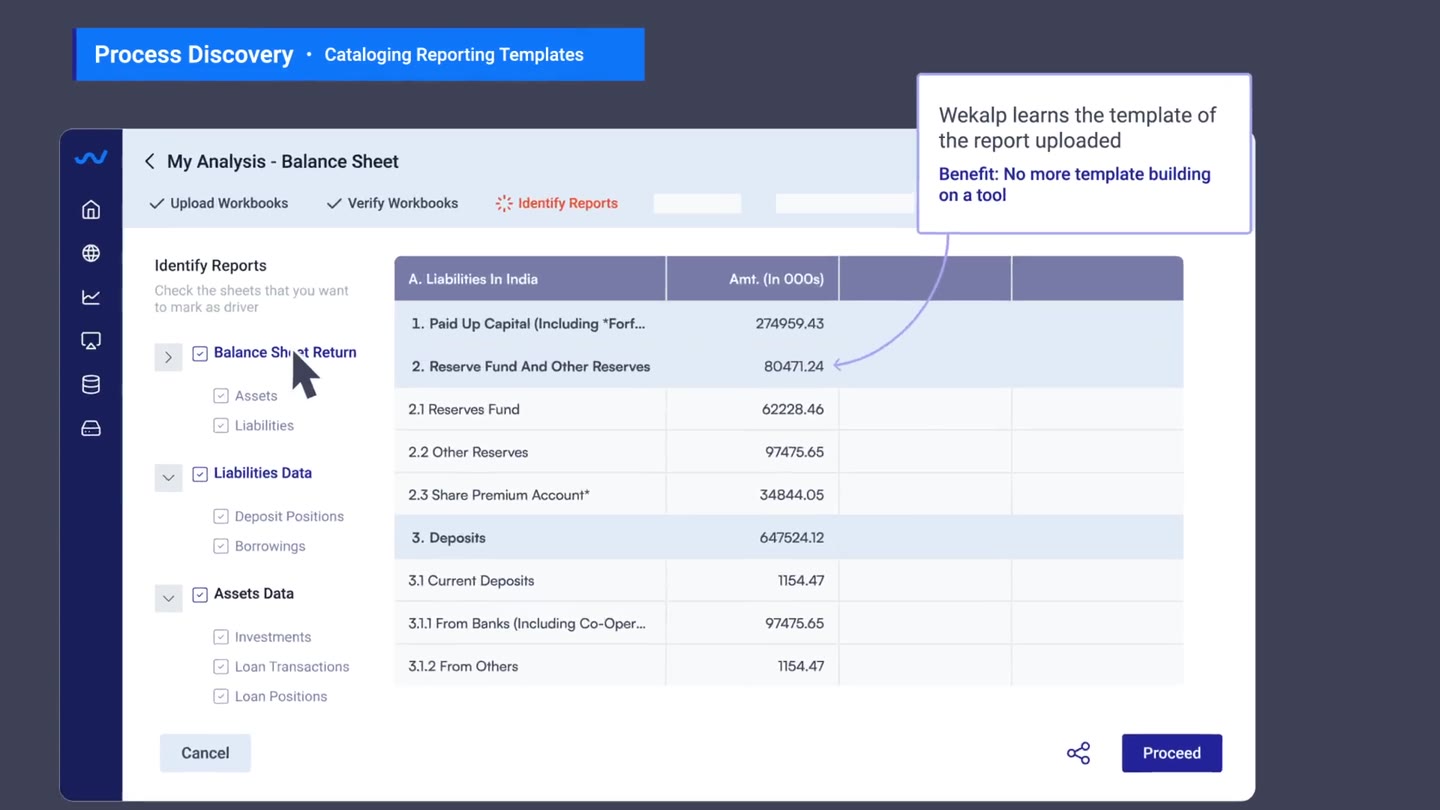Click the 'My Analysis - Balance Sheet' title
Image resolution: width=1440 pixels, height=810 pixels.
click(x=283, y=161)
